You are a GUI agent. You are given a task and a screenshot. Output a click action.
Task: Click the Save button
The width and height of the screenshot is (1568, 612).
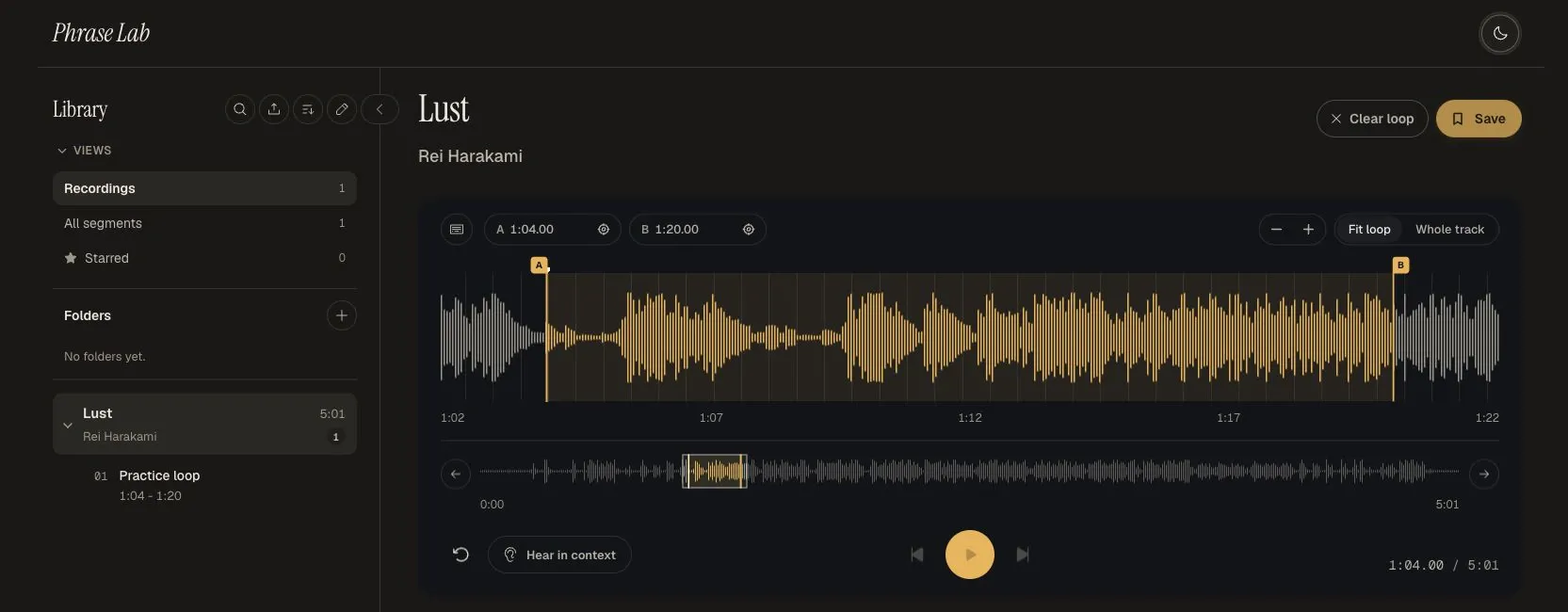(1479, 119)
